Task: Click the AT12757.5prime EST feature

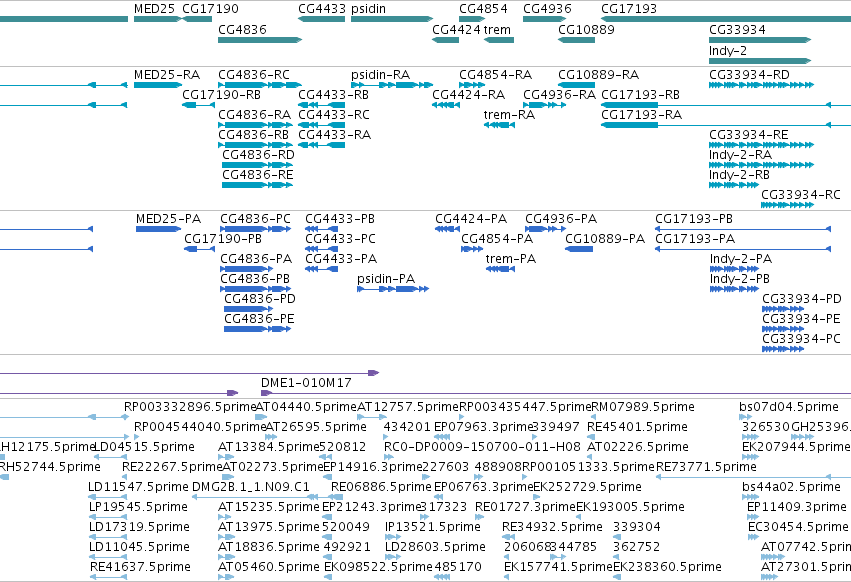Action: point(372,417)
